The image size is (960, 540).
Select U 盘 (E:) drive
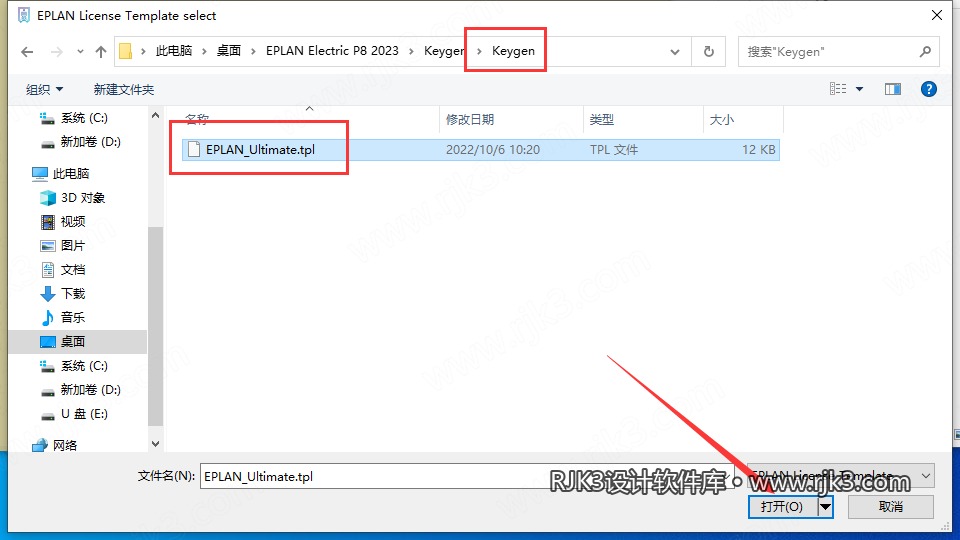click(84, 414)
